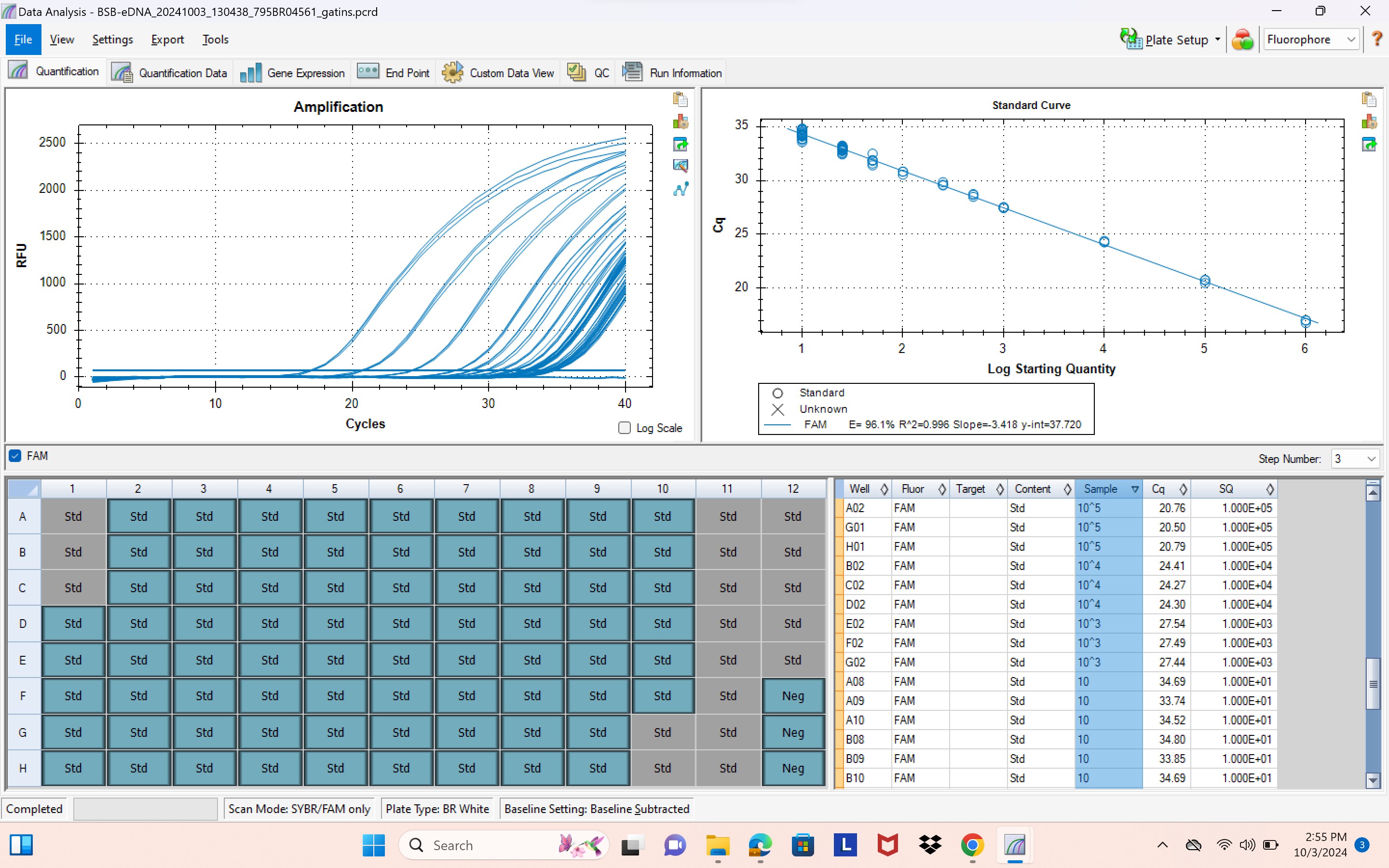
Task: Toggle well G12 Neg
Action: click(x=793, y=732)
